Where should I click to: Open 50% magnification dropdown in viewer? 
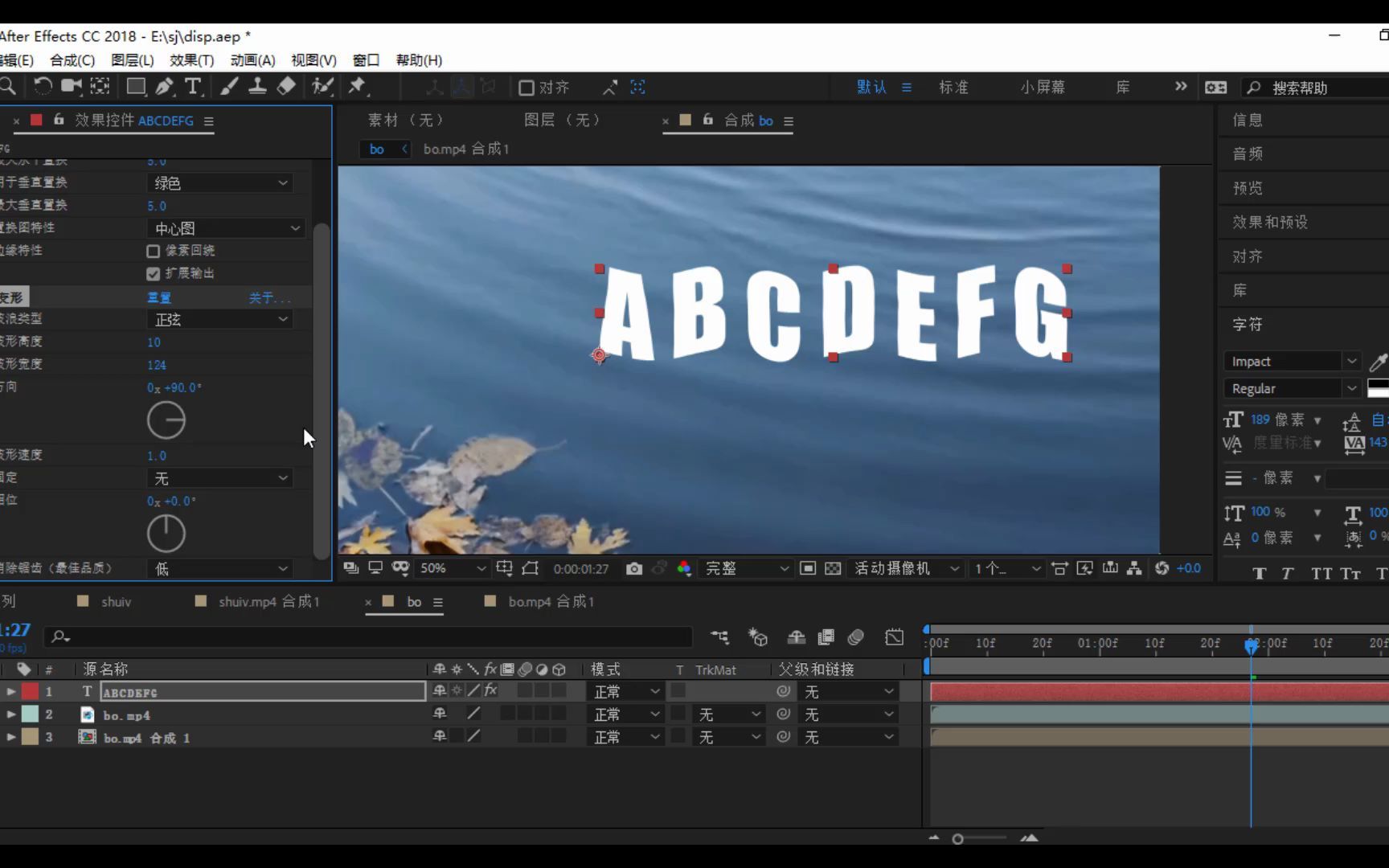click(x=453, y=568)
